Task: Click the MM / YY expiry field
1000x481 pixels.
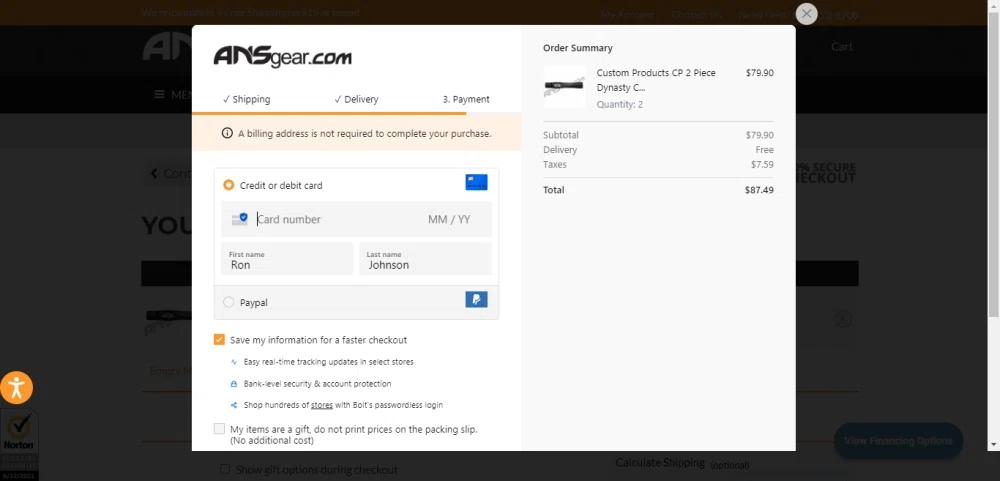Action: pyautogui.click(x=449, y=219)
